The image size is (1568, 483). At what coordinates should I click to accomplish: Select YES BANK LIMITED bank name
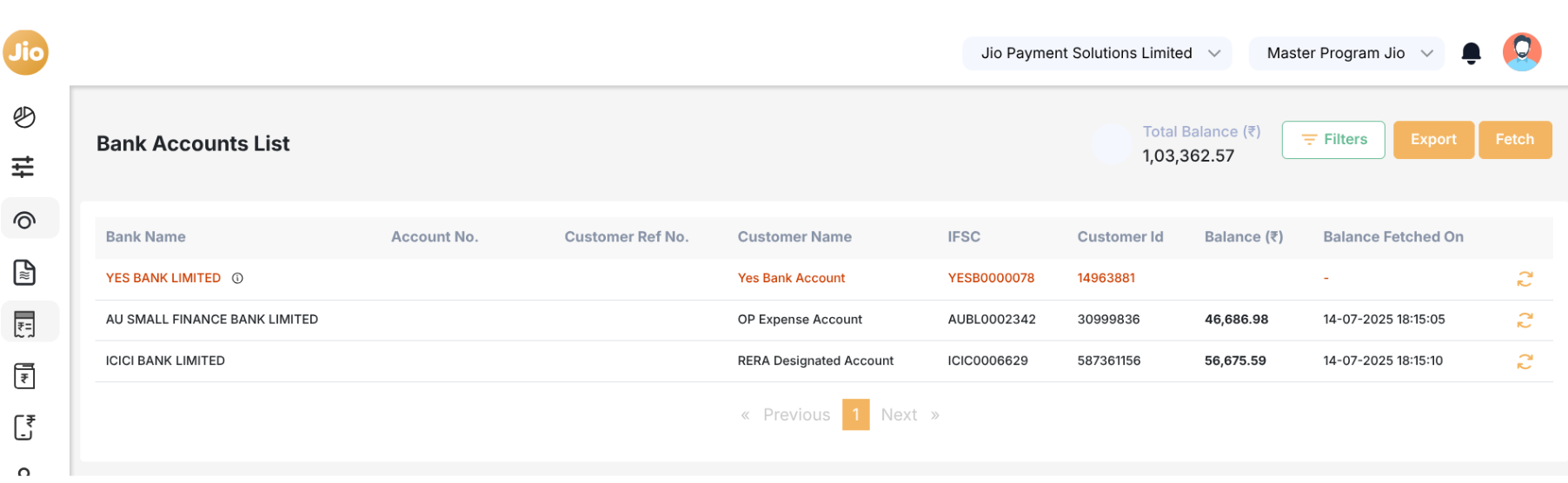pyautogui.click(x=163, y=278)
